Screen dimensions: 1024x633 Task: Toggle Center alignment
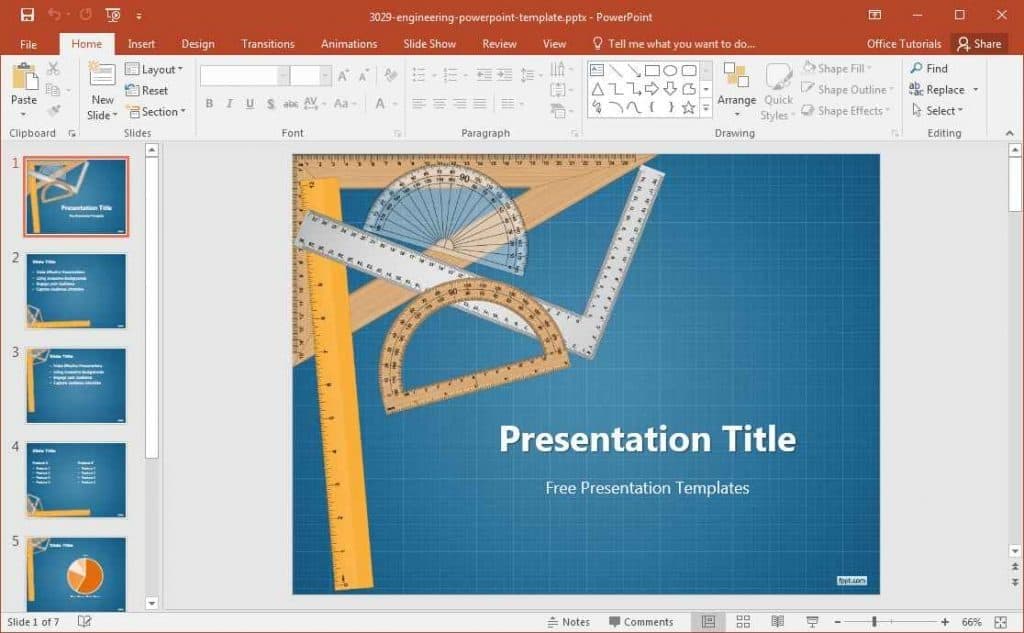(x=440, y=104)
